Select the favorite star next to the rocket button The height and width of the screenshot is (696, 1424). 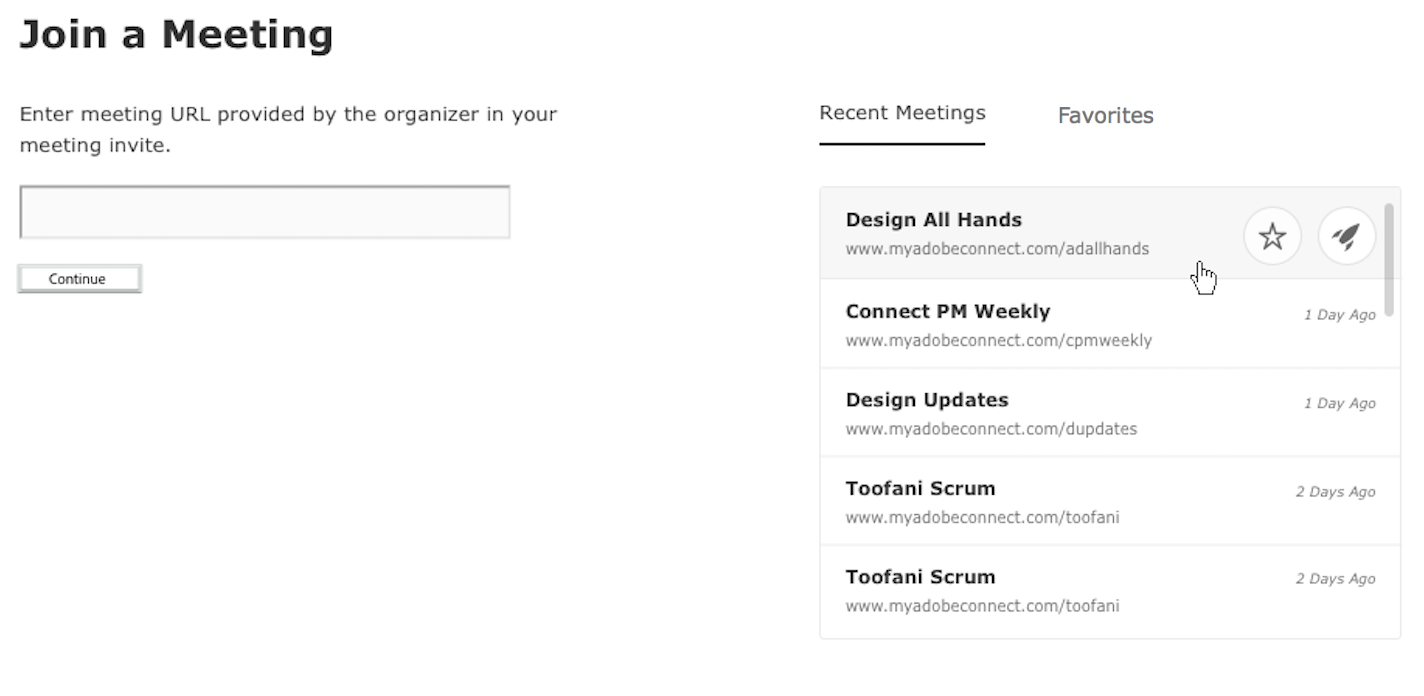[1272, 236]
